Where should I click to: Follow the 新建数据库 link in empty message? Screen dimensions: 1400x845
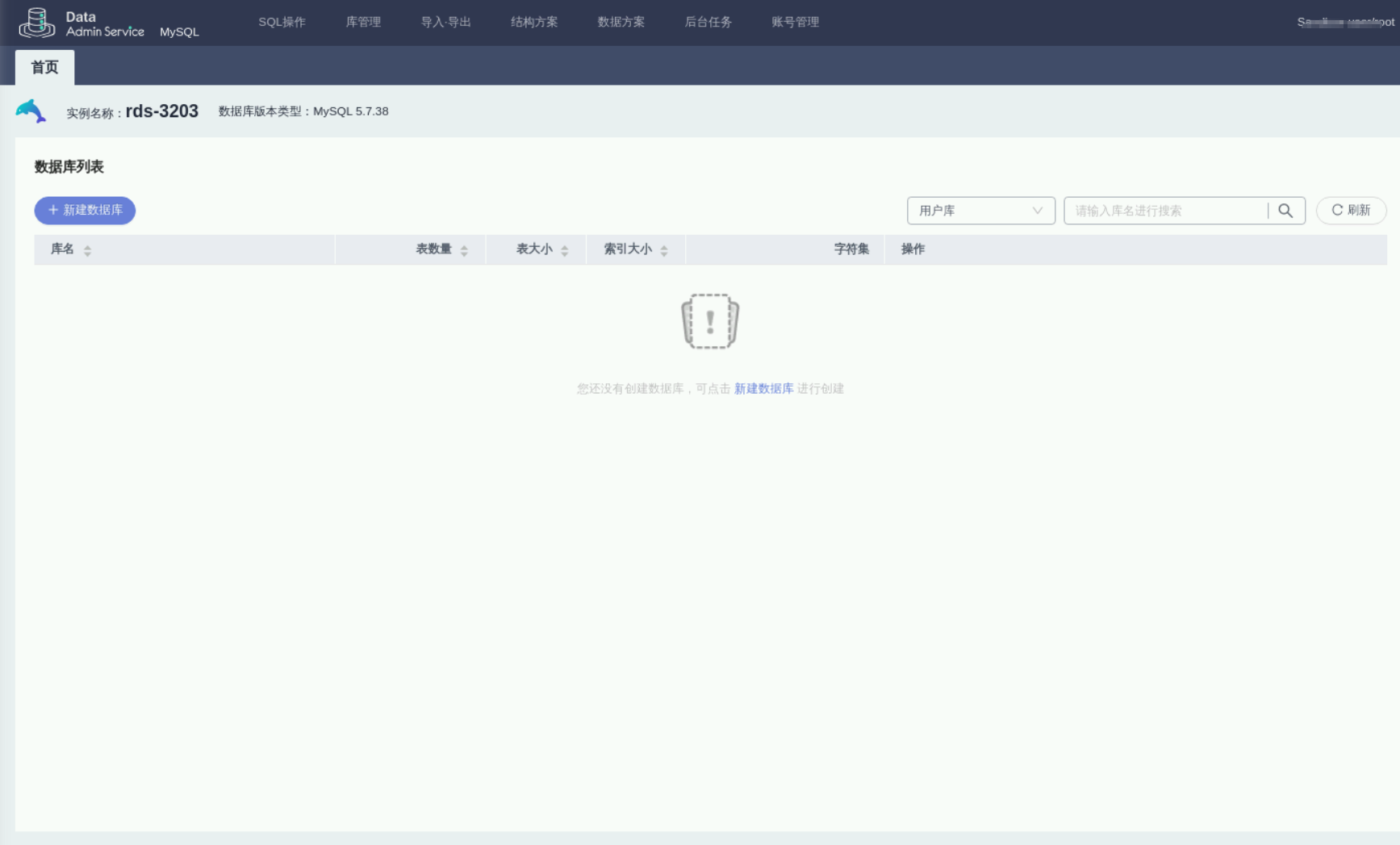point(763,388)
